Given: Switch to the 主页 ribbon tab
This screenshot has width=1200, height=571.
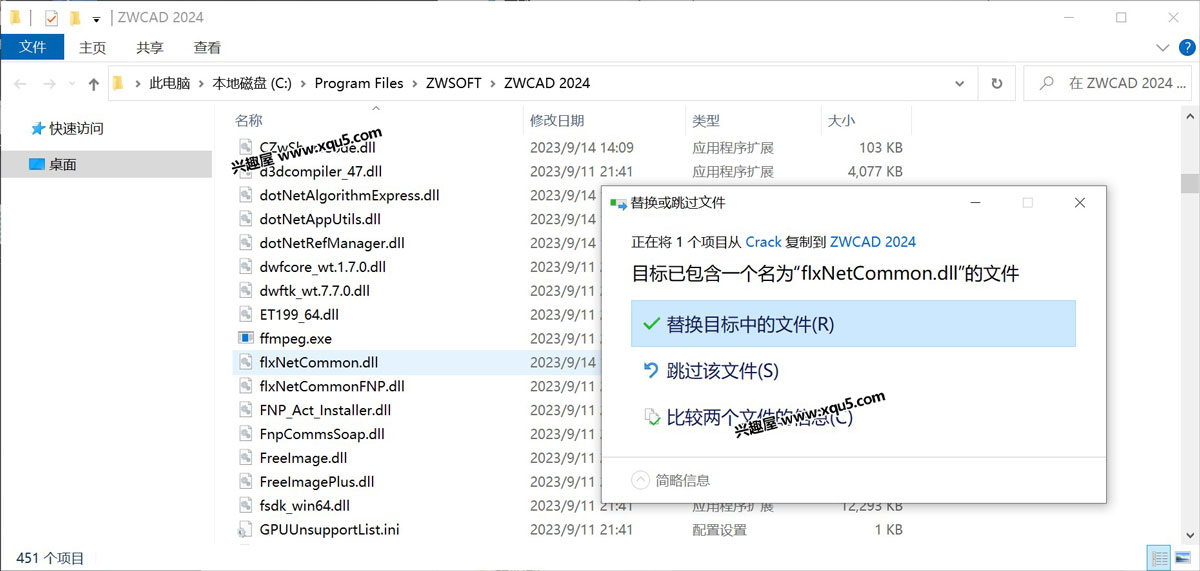Looking at the screenshot, I should (93, 47).
